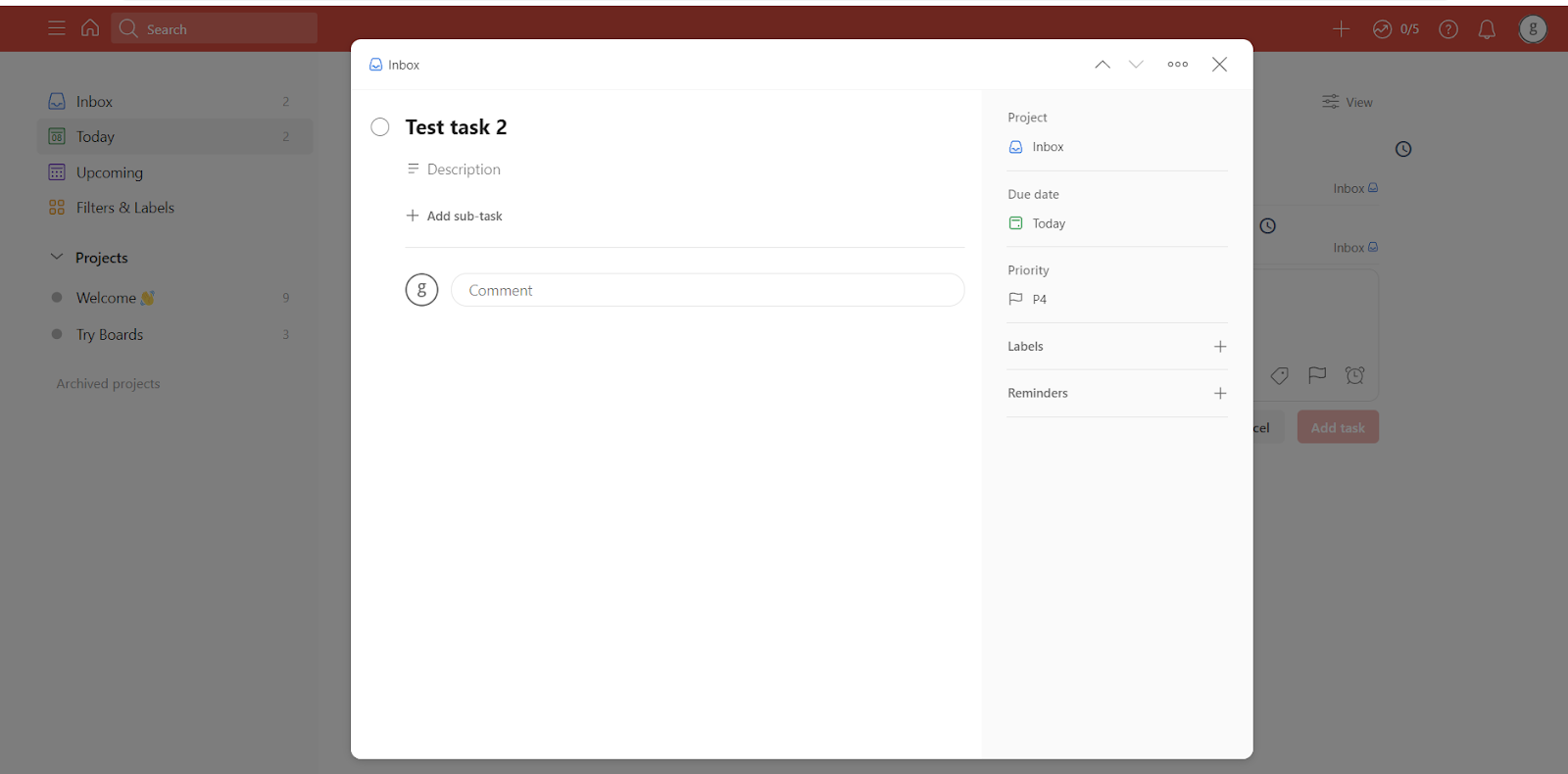Open more actions three-dot menu in dialog
The width and height of the screenshot is (1568, 774).
coord(1178,65)
